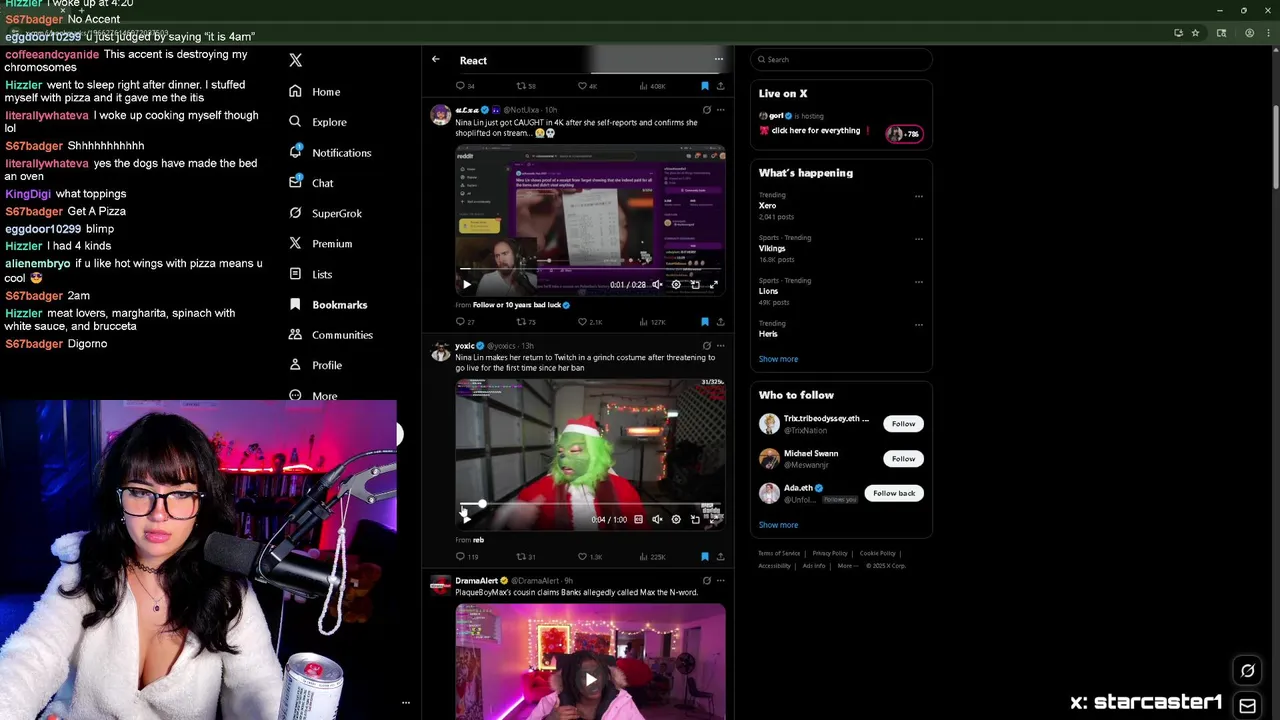Open the Vikings trending topic

[772, 248]
